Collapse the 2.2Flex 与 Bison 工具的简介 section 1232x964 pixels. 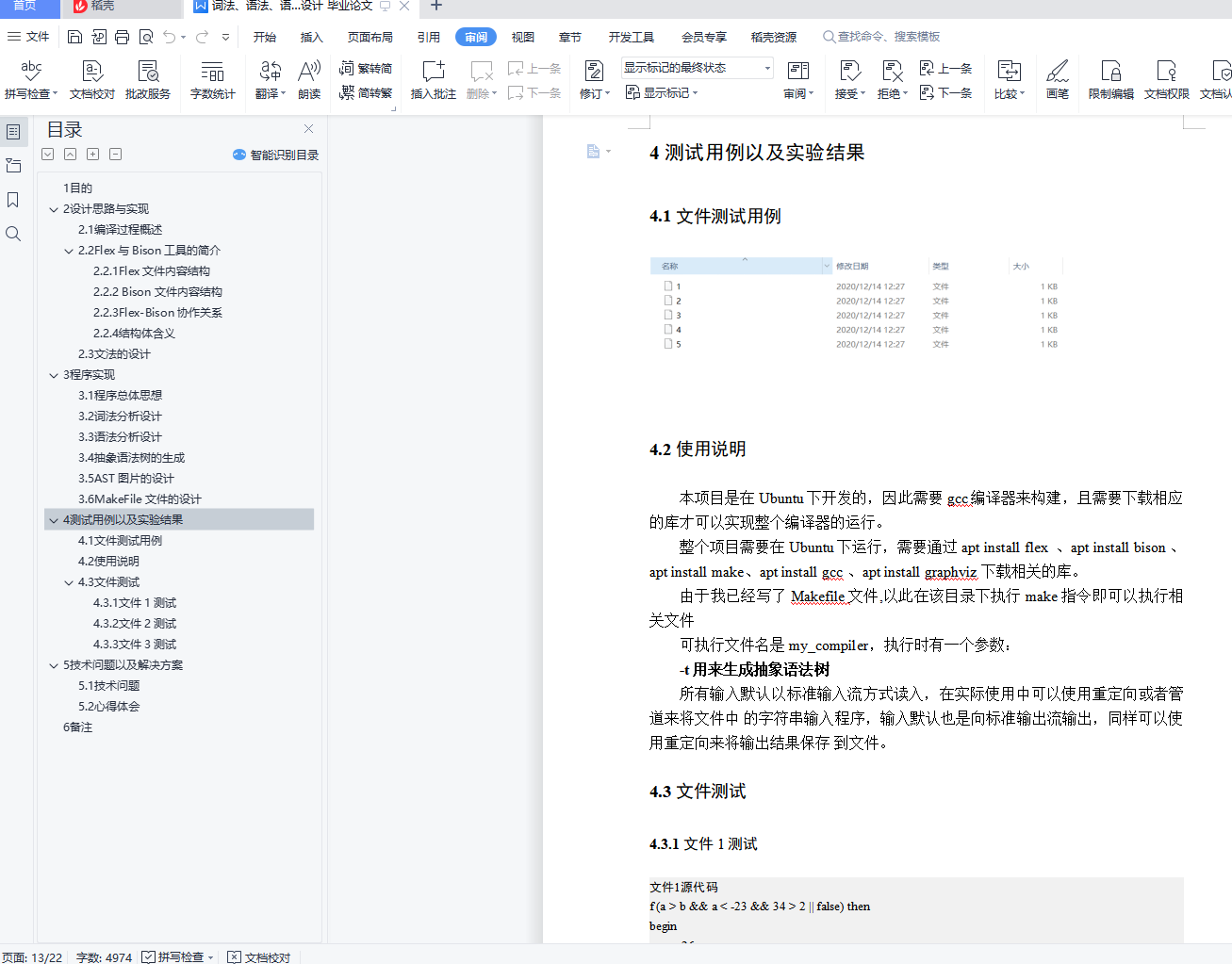[69, 251]
